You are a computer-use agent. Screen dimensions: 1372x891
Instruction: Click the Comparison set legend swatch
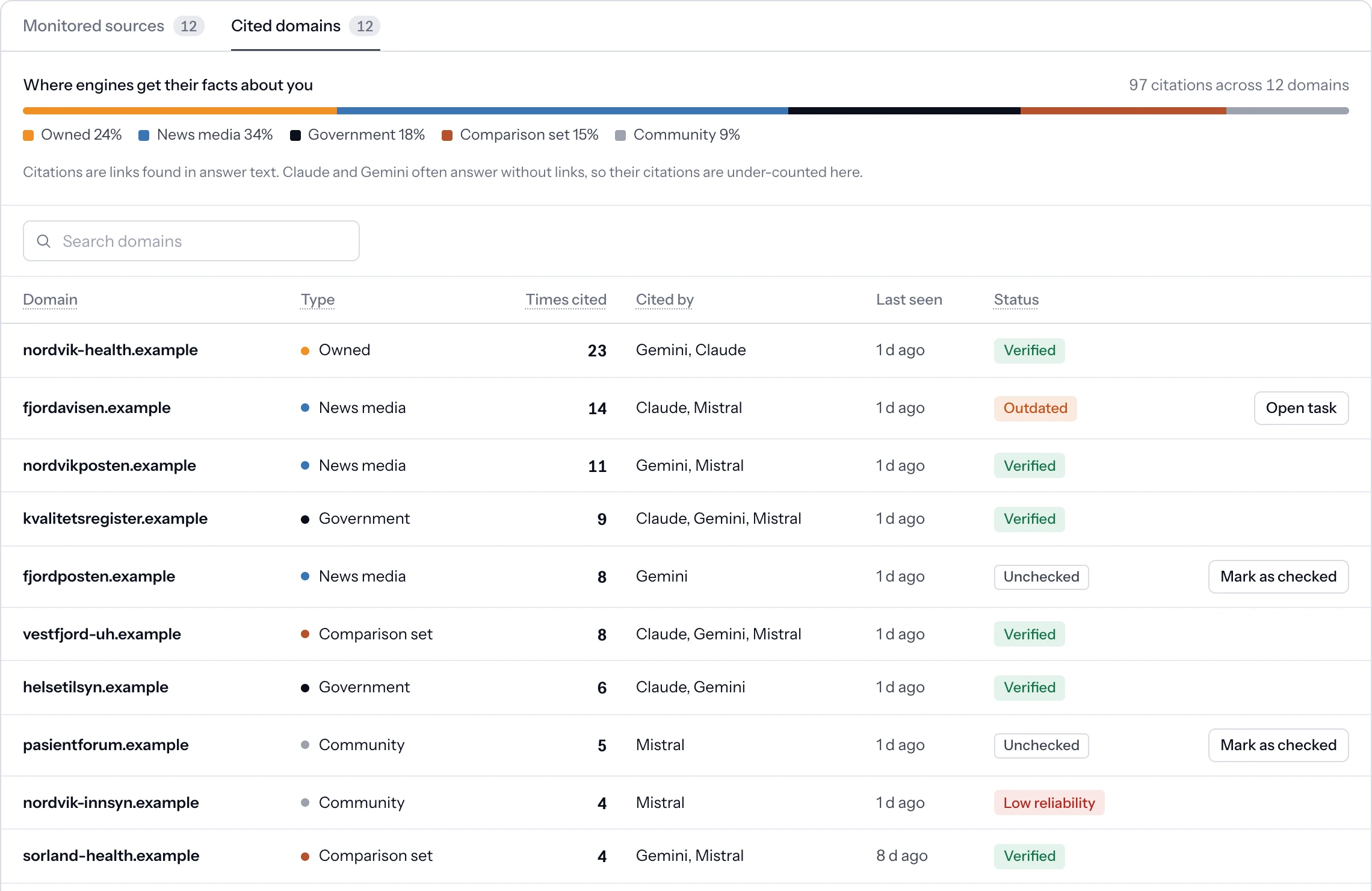pyautogui.click(x=447, y=135)
